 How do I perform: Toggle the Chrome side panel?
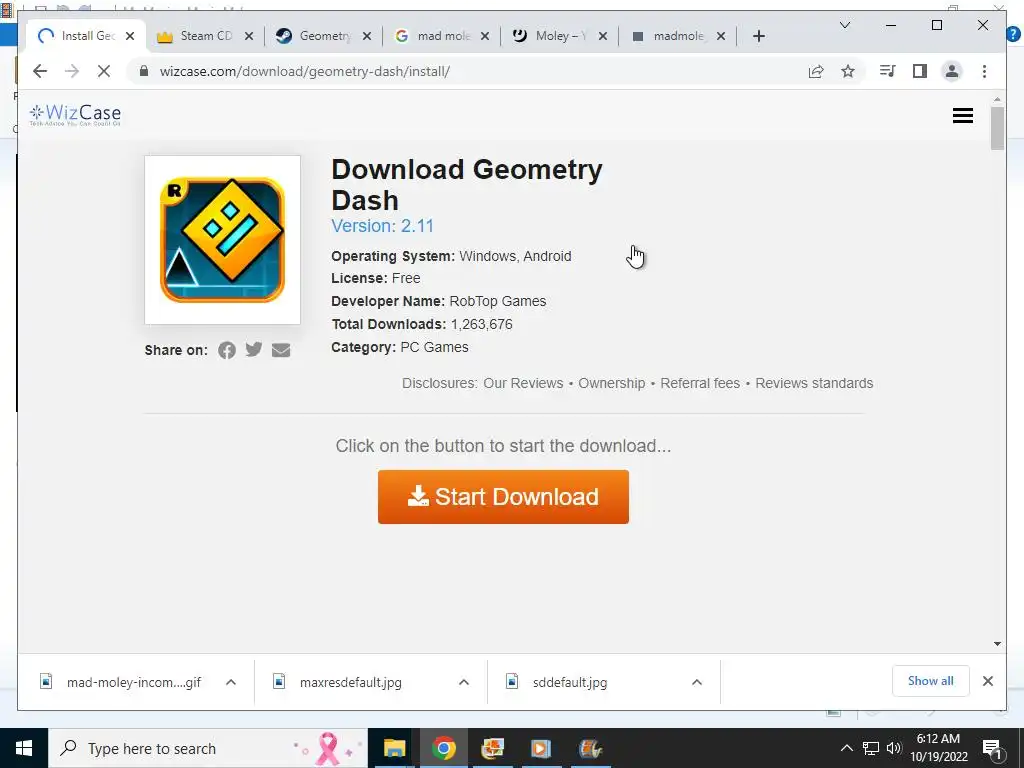[x=920, y=71]
